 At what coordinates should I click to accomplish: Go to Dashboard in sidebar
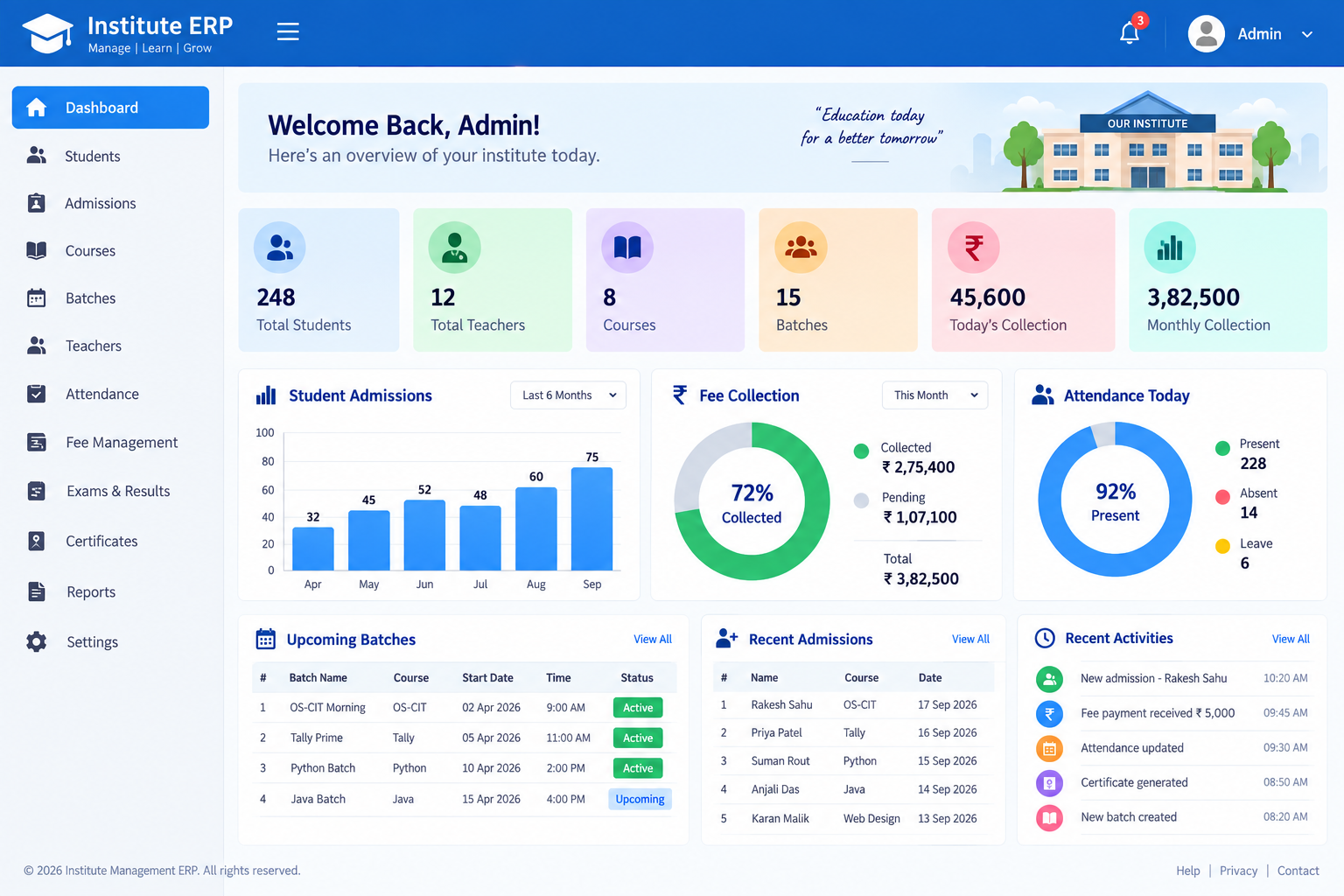point(110,108)
